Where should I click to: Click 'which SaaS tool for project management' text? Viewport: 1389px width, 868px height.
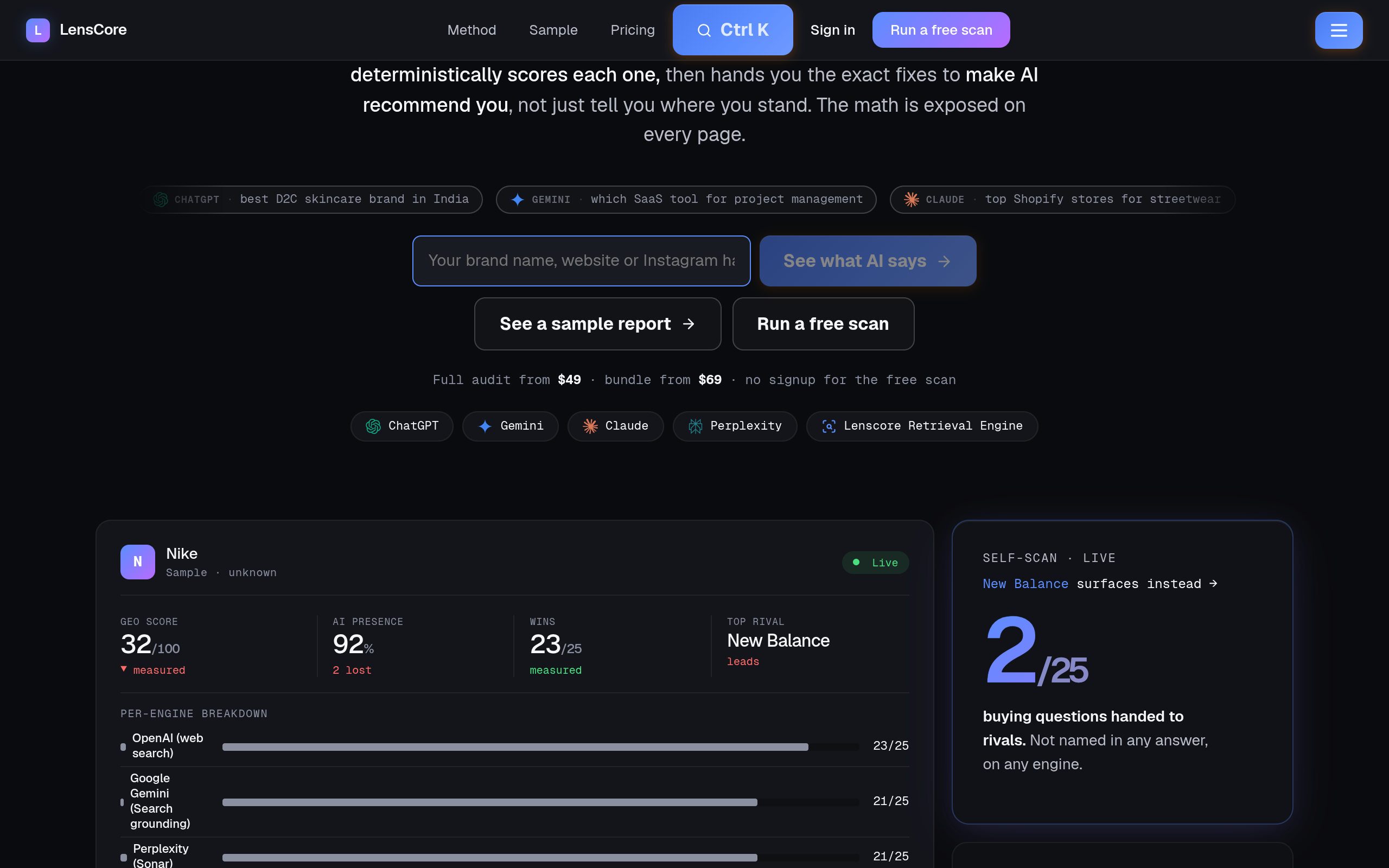pos(727,199)
